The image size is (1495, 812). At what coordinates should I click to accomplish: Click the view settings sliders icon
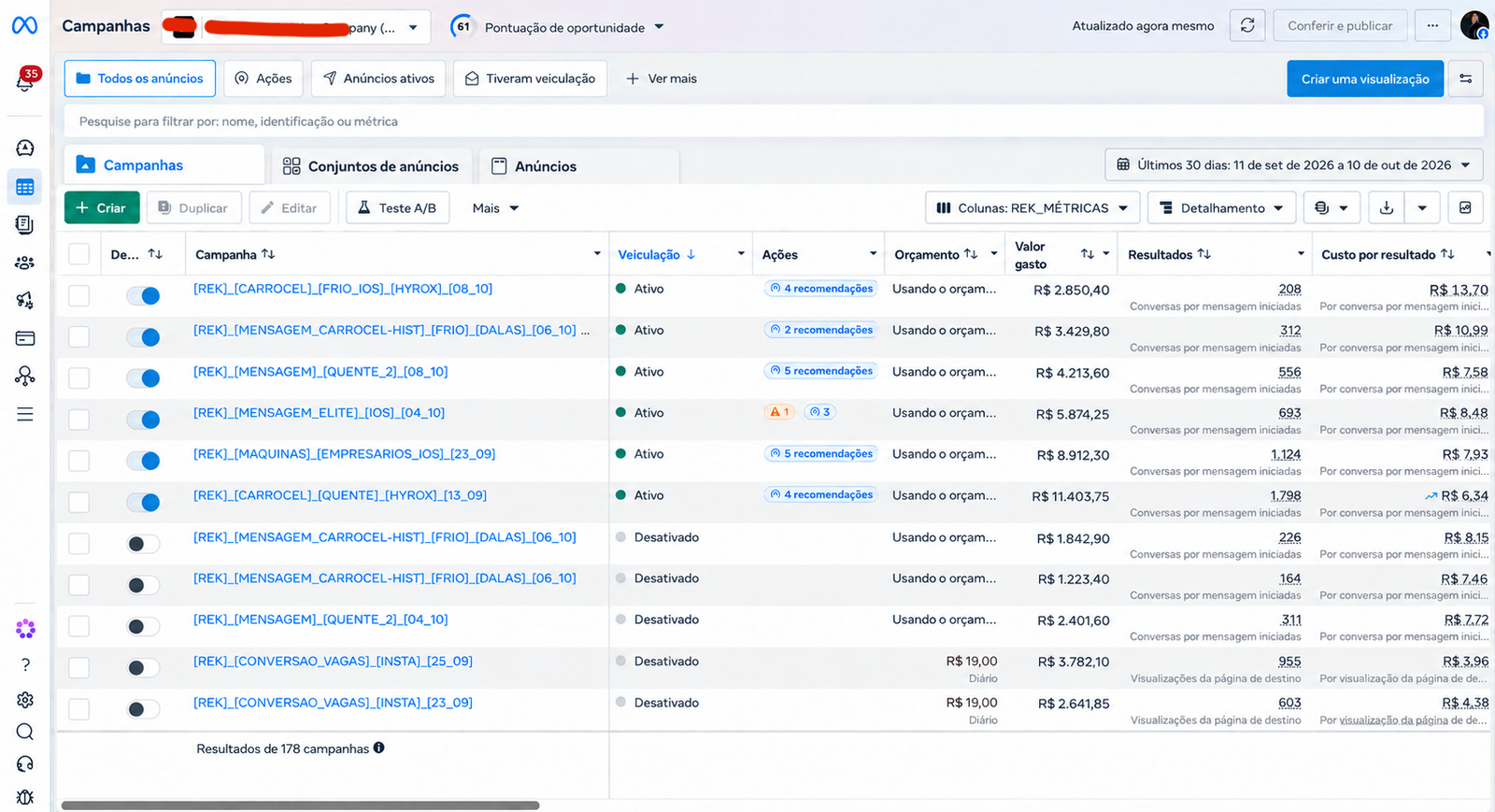[1466, 78]
